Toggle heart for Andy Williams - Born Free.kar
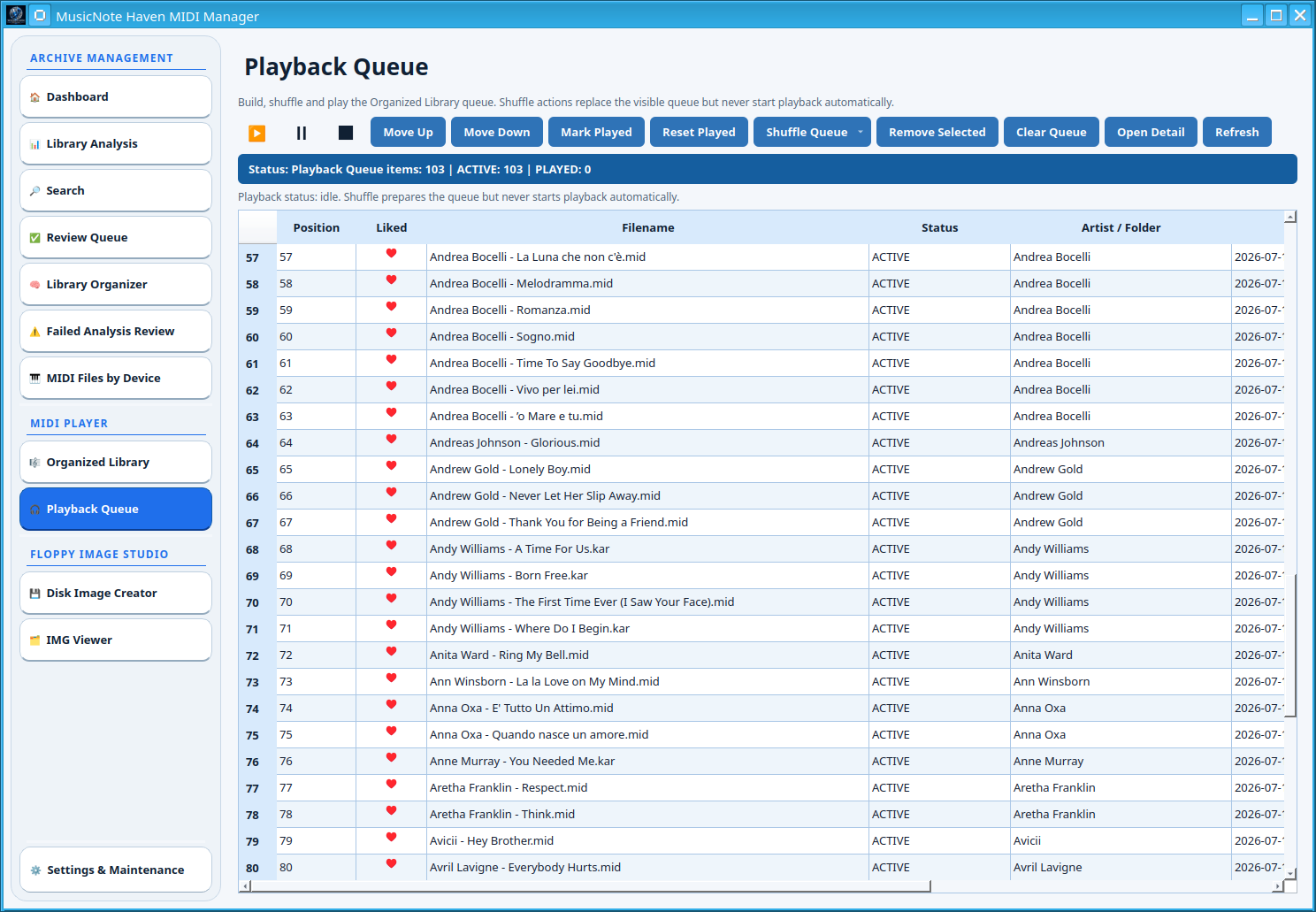This screenshot has width=1316, height=912. (x=391, y=572)
